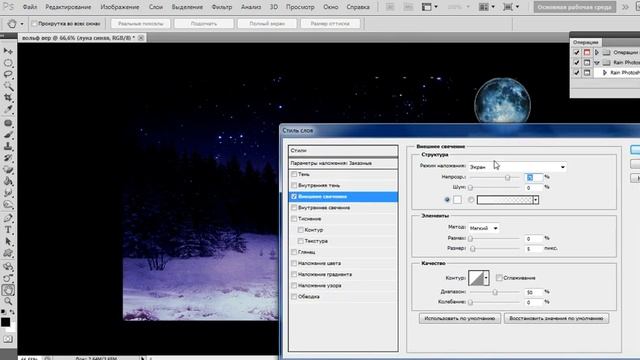
Task: Select the gradient glow radio button
Action: (471, 200)
